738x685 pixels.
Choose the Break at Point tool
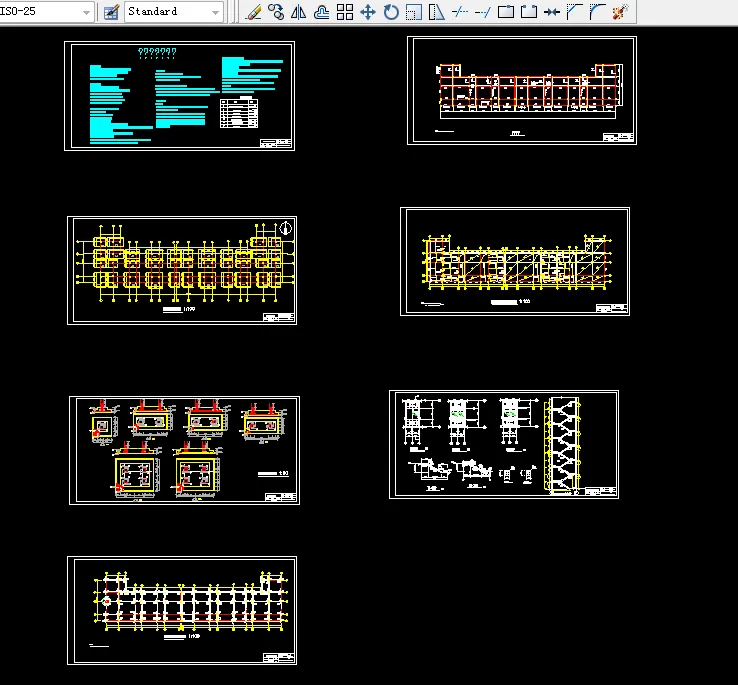coord(505,12)
